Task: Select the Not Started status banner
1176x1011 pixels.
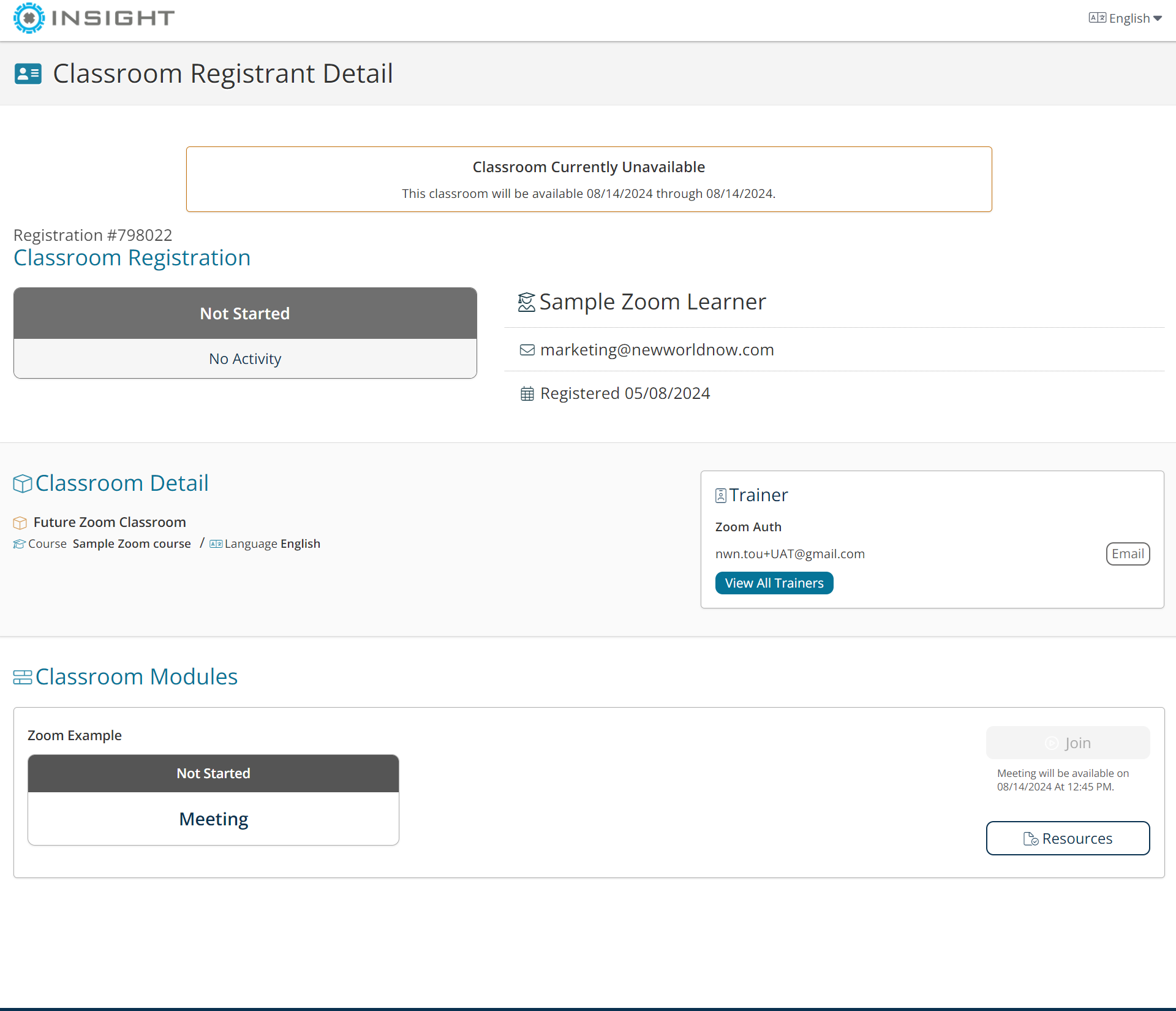Action: 245,314
